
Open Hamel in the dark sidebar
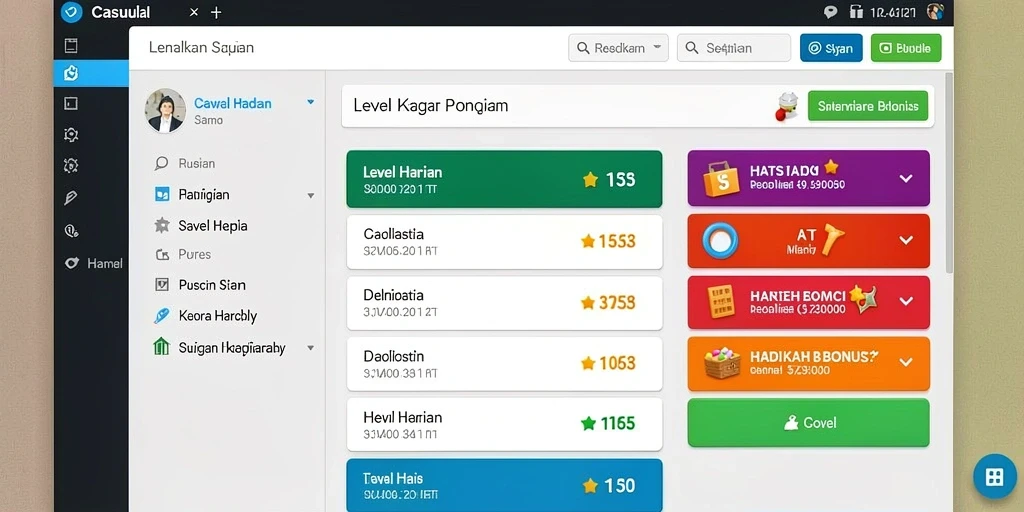(x=93, y=263)
